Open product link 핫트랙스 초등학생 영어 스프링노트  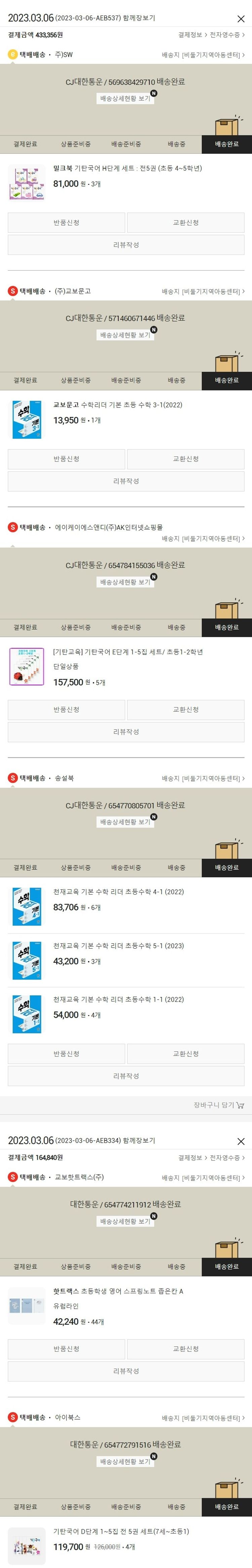pyautogui.click(x=118, y=1291)
